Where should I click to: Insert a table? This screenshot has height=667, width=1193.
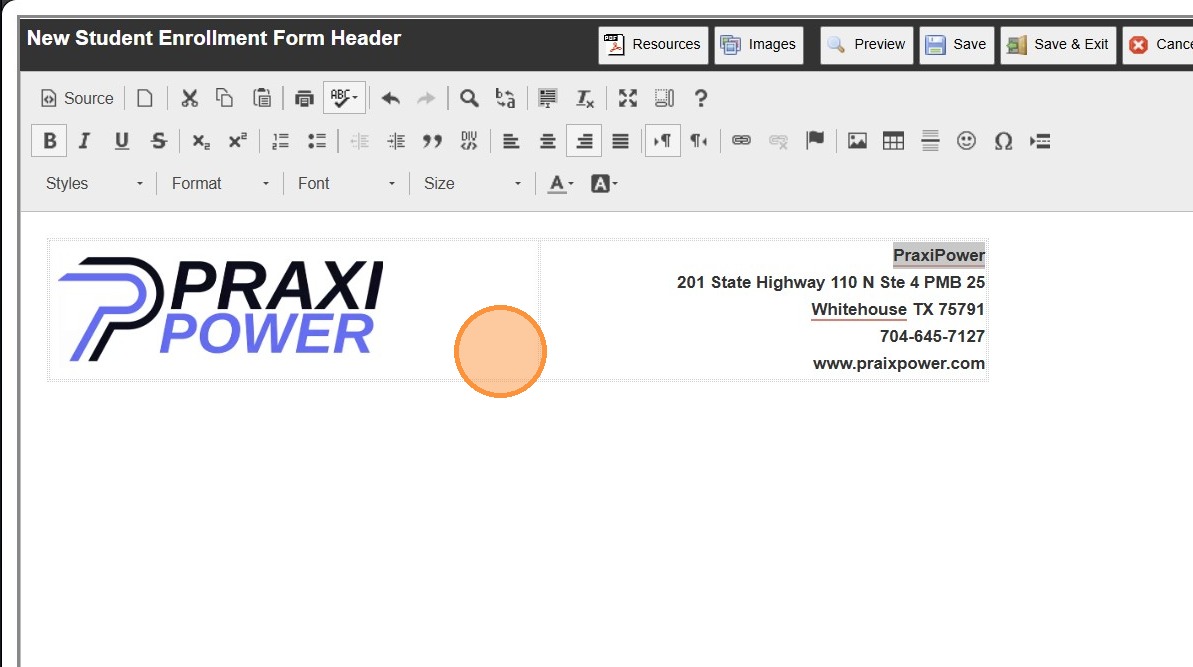coord(893,141)
